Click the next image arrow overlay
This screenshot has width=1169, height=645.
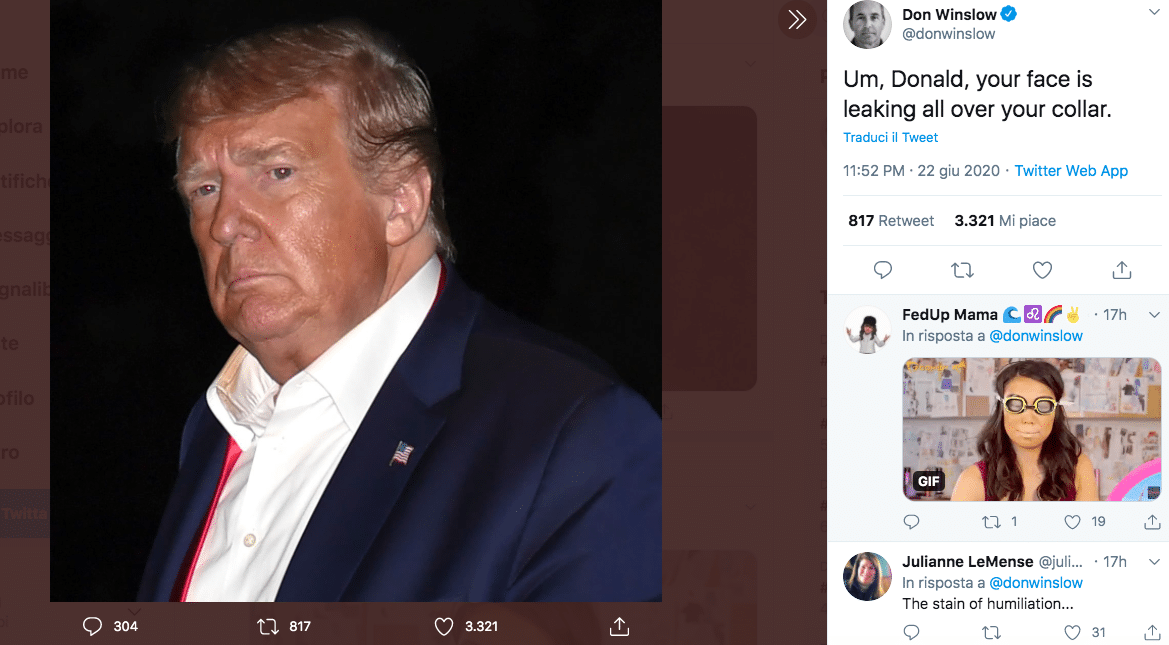[796, 19]
